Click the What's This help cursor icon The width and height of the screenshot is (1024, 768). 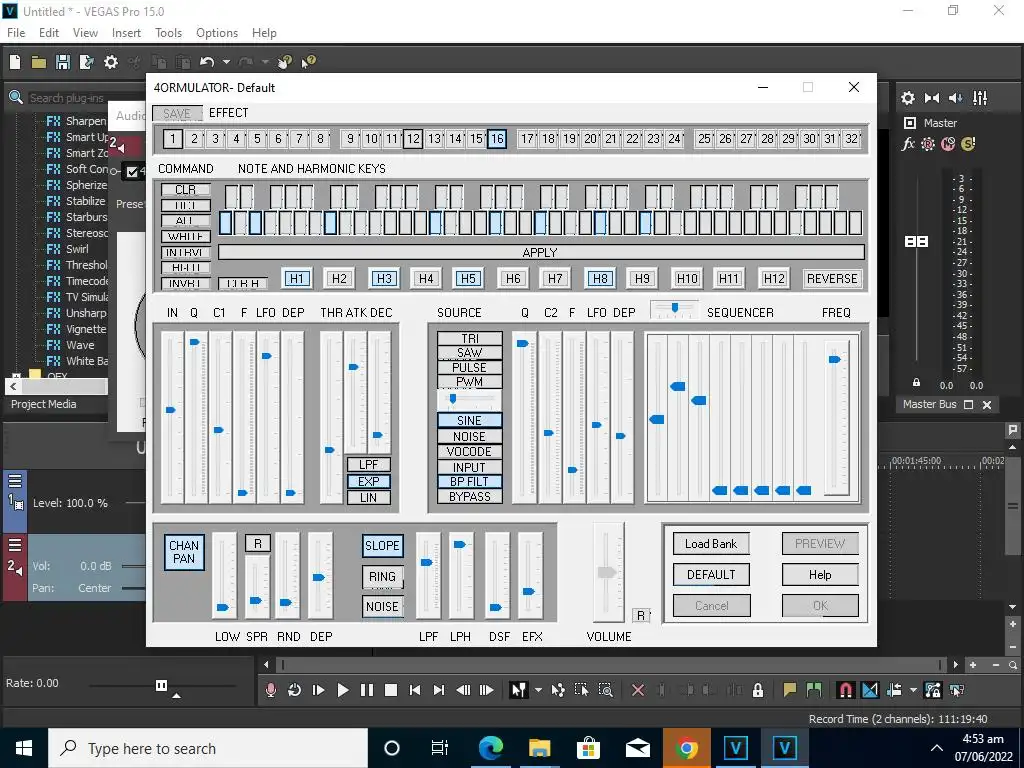(x=308, y=62)
